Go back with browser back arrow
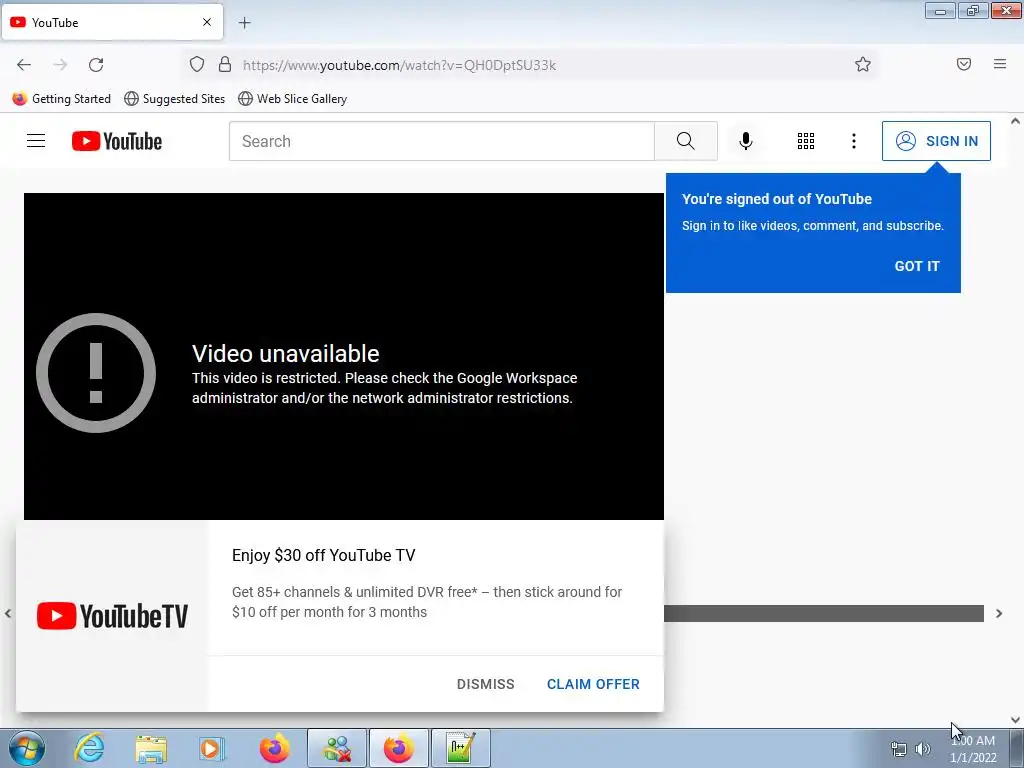 coord(24,65)
